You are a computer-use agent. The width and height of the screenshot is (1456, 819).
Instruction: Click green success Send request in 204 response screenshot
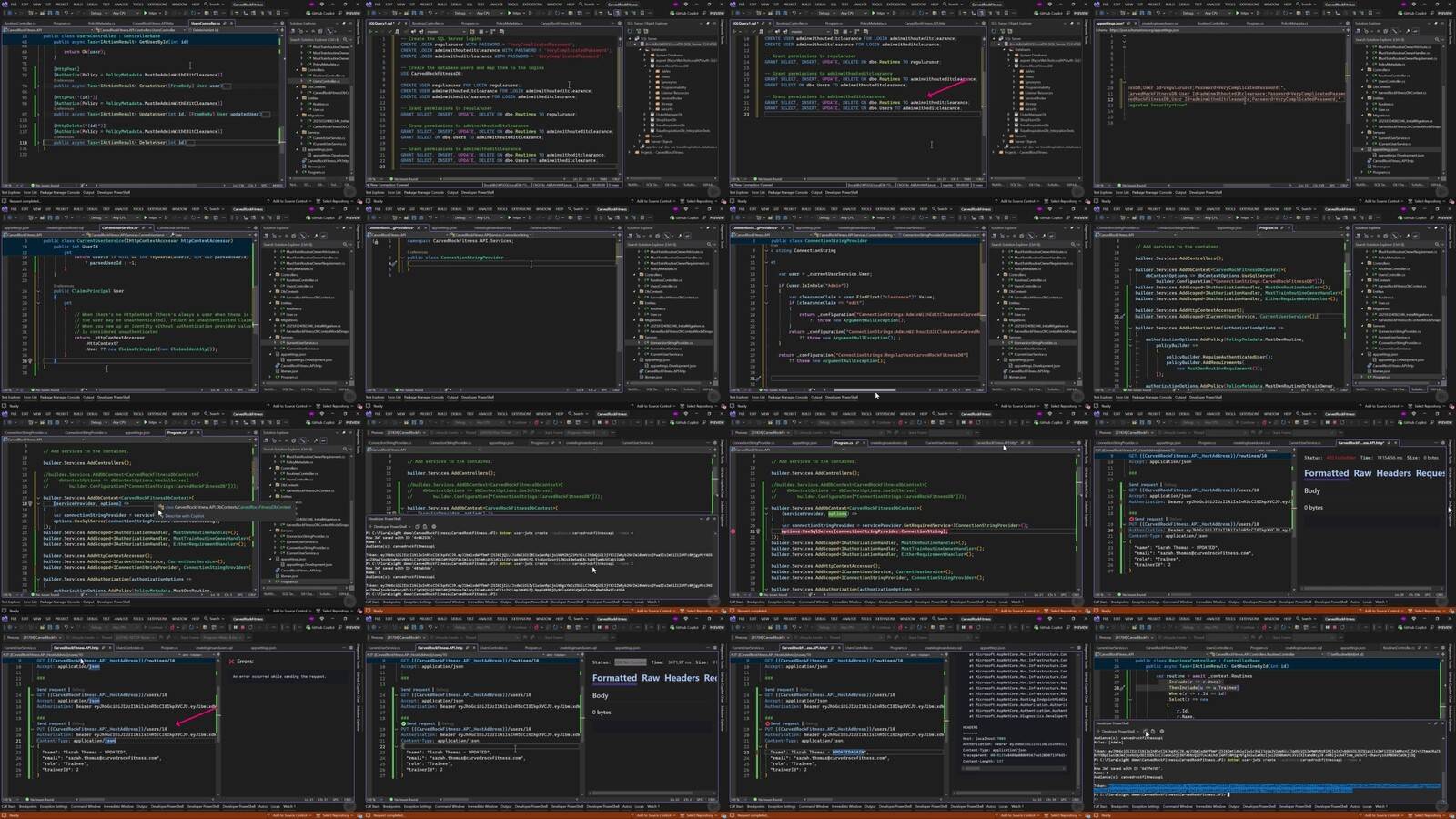(x=420, y=723)
